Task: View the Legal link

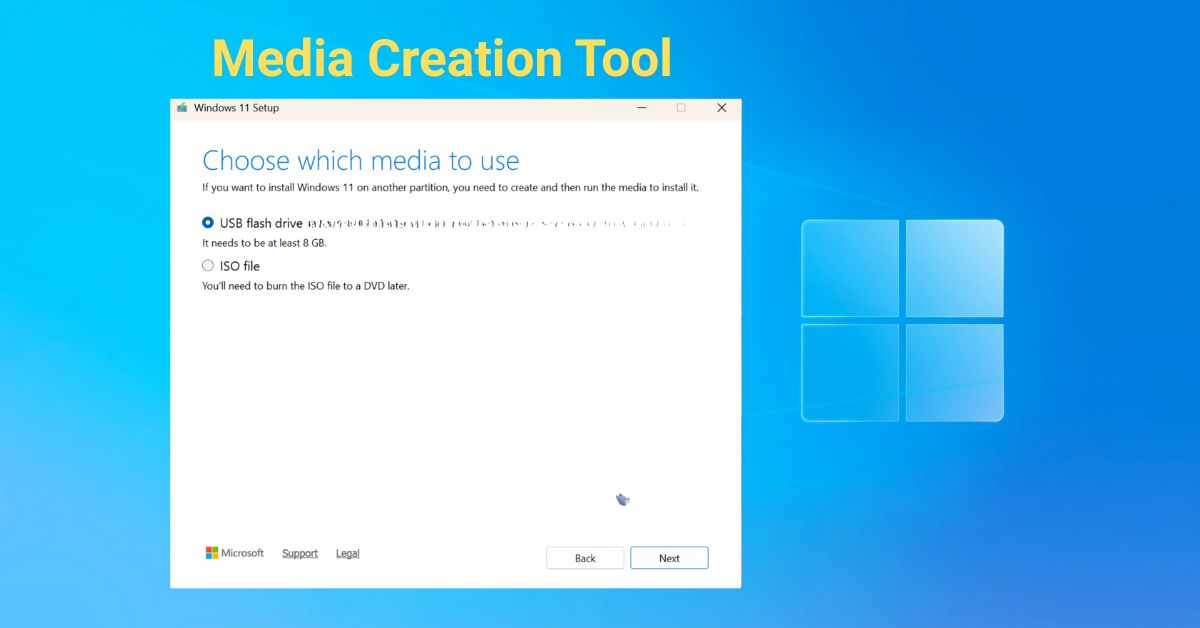Action: [x=348, y=552]
